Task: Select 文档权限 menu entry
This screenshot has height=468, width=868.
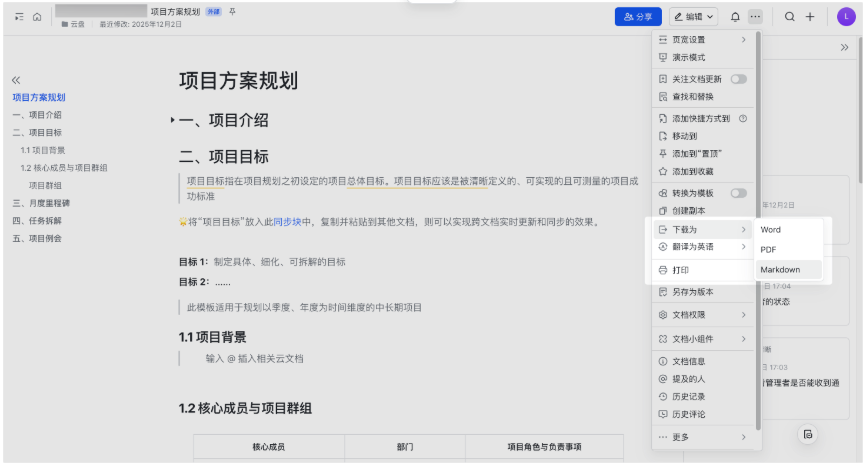Action: click(703, 315)
